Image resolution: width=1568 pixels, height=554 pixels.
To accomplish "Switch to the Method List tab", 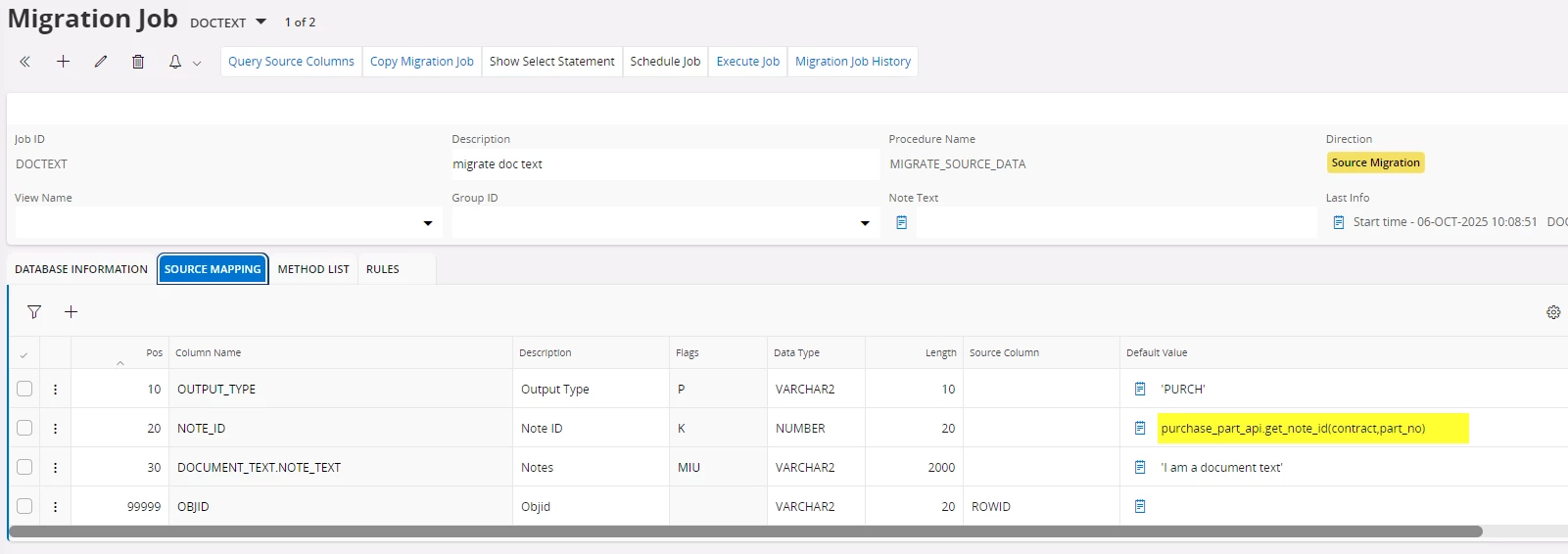I will tap(313, 269).
